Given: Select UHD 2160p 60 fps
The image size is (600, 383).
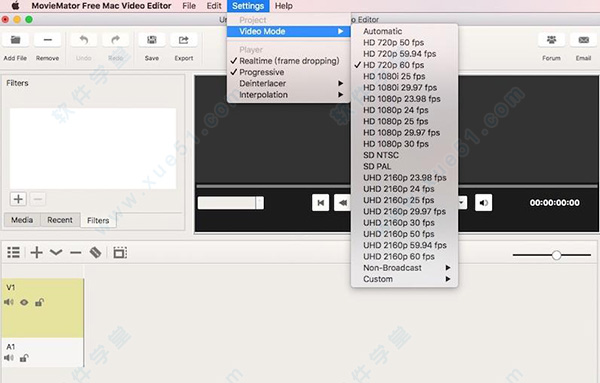Looking at the screenshot, I should [x=404, y=256].
